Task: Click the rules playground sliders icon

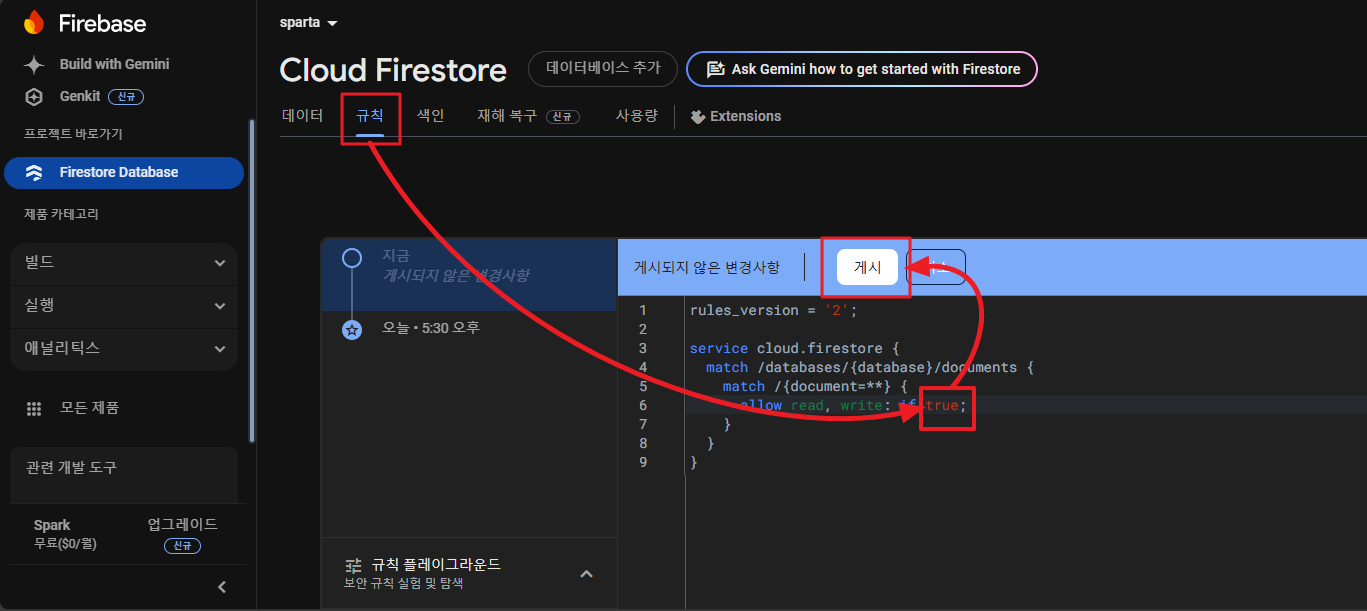Action: [x=353, y=565]
